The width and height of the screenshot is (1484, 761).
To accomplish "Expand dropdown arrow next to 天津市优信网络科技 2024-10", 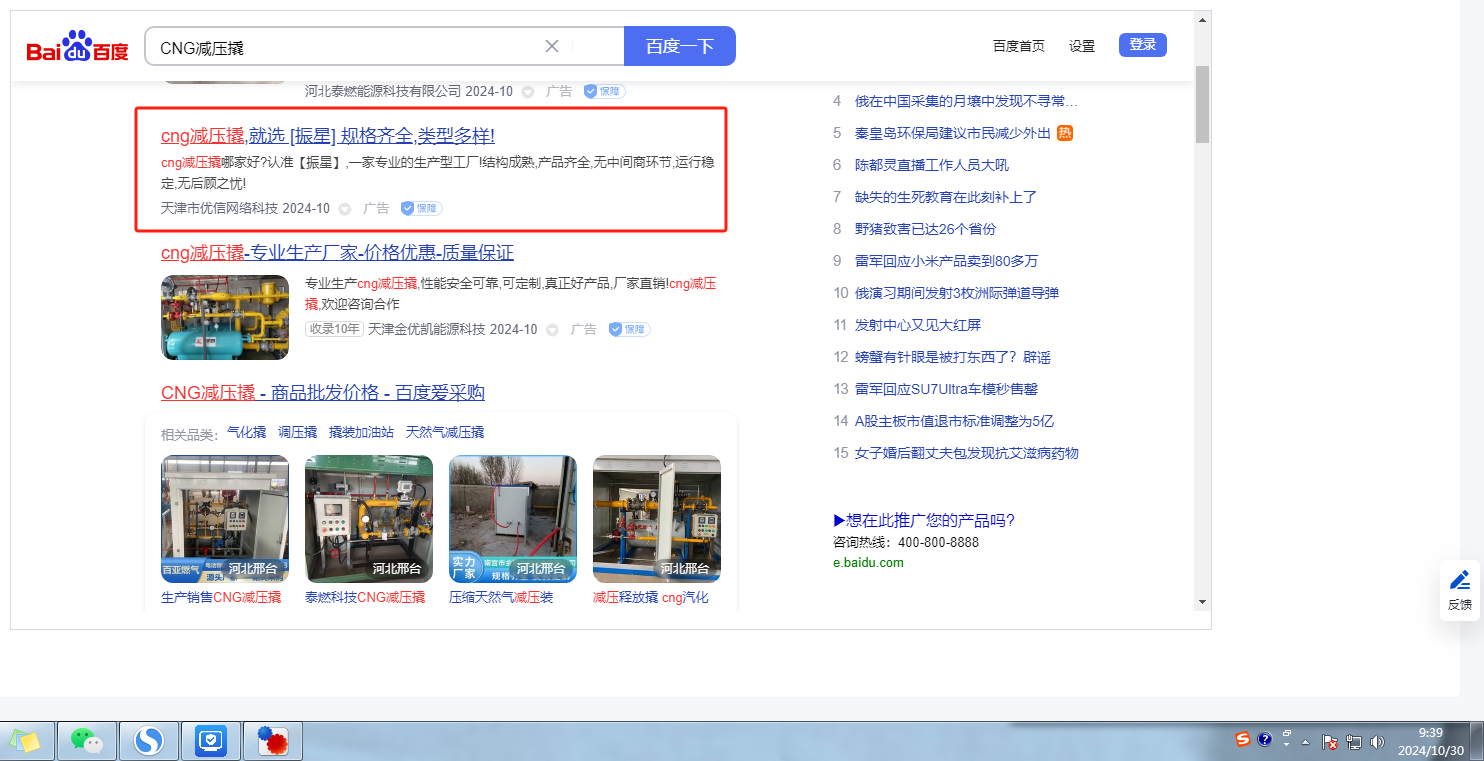I will pyautogui.click(x=345, y=209).
